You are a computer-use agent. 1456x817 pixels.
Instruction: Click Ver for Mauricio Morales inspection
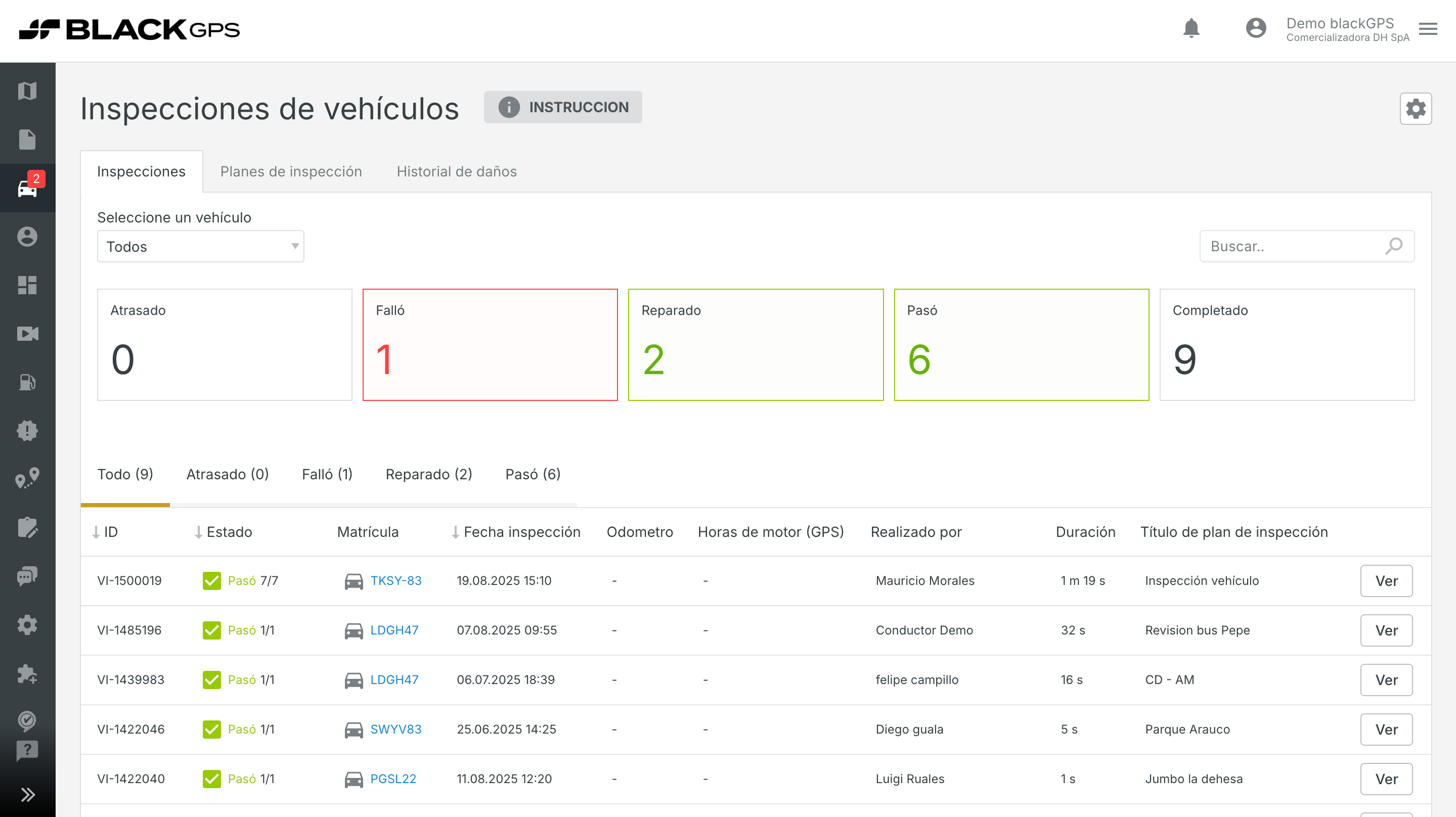[x=1386, y=581]
